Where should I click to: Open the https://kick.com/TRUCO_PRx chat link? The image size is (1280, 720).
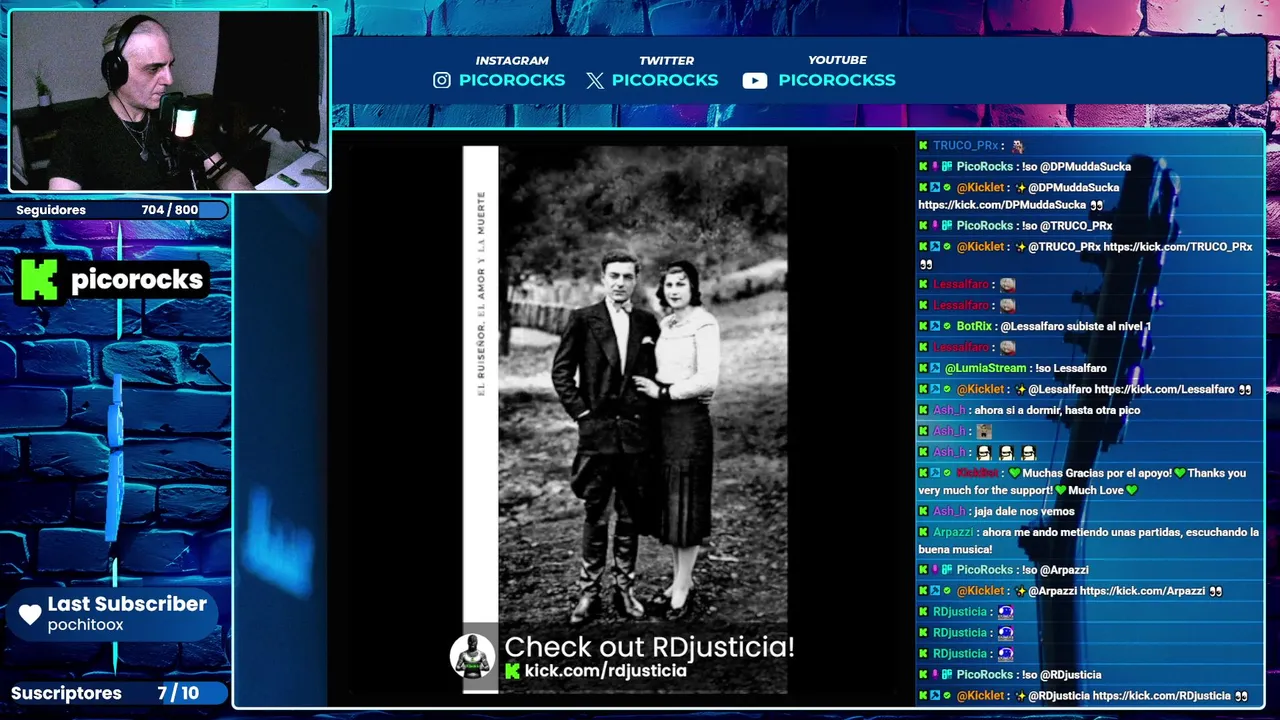coord(1177,247)
